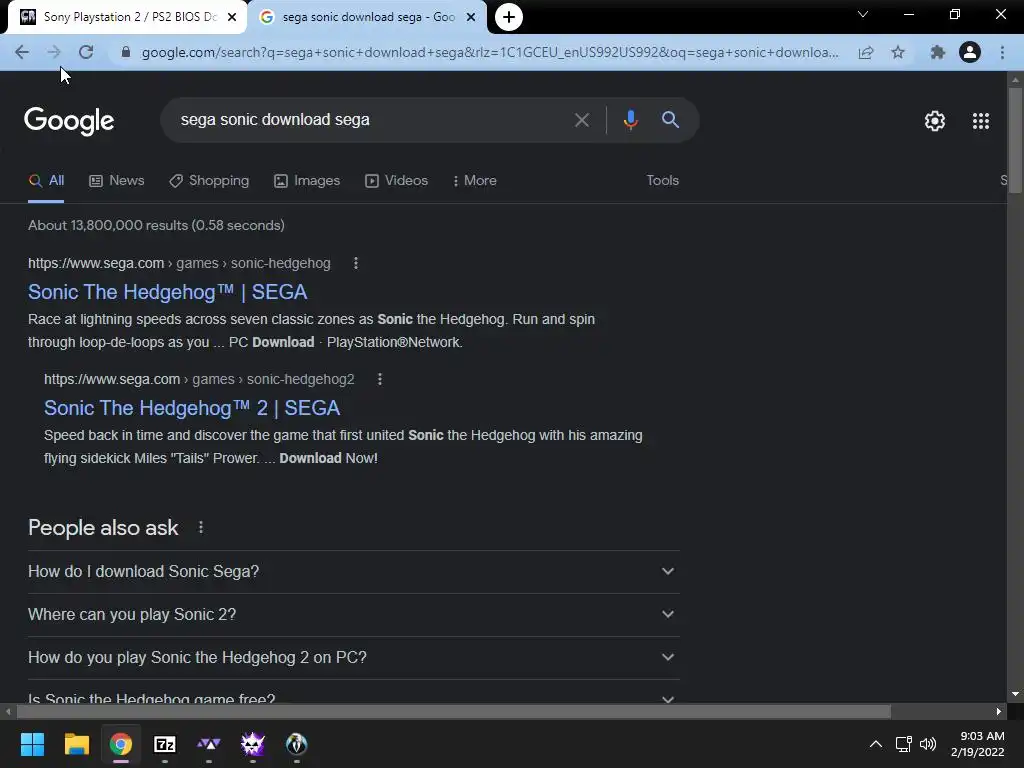Open search Tools options

[662, 180]
